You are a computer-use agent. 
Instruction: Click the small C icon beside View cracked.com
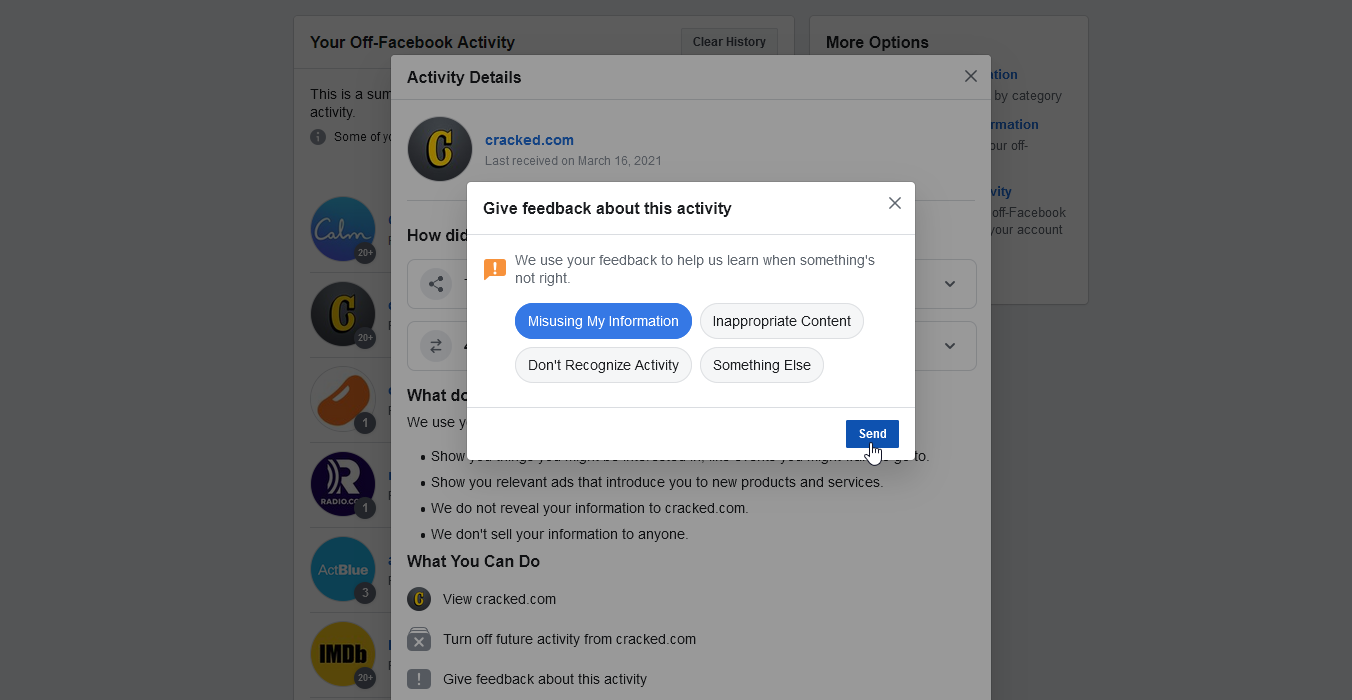[x=419, y=599]
